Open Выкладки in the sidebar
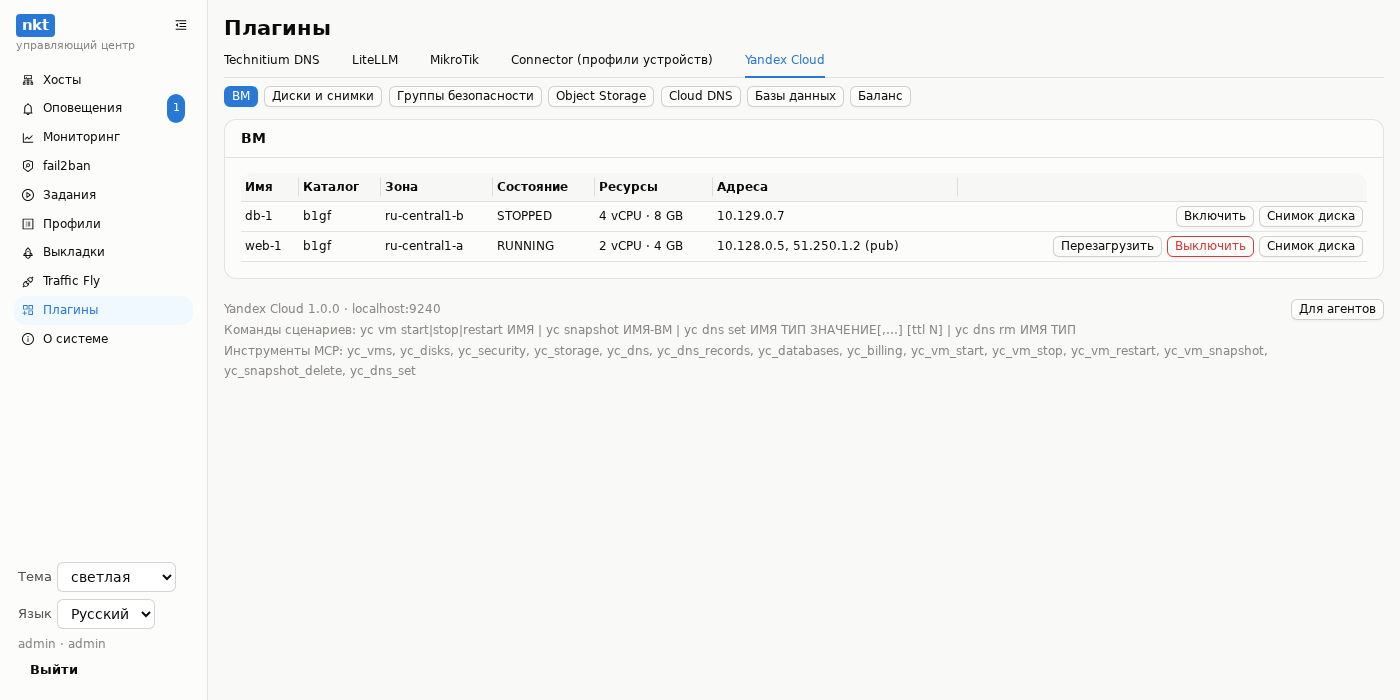 tap(103, 252)
